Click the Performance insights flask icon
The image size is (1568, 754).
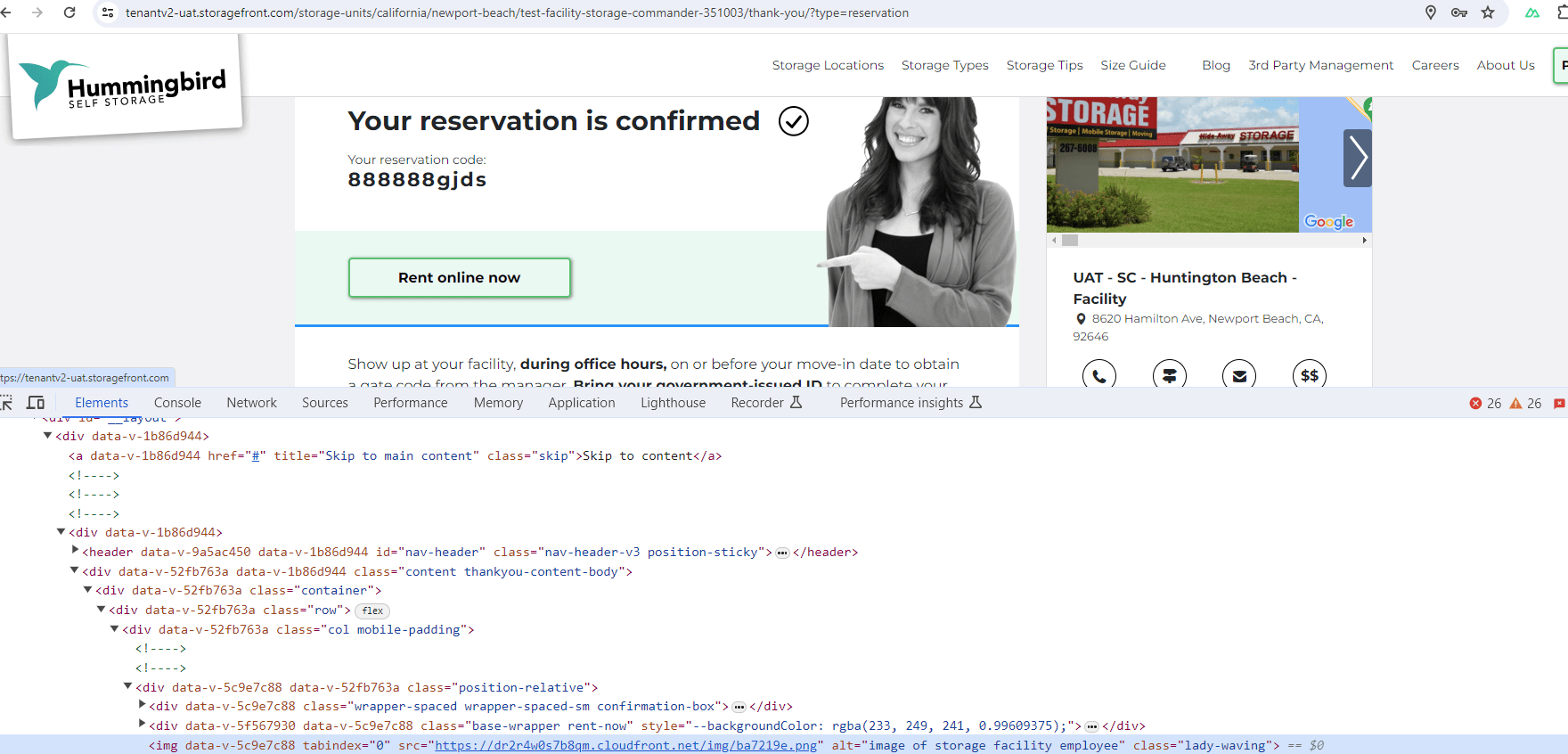(x=976, y=403)
